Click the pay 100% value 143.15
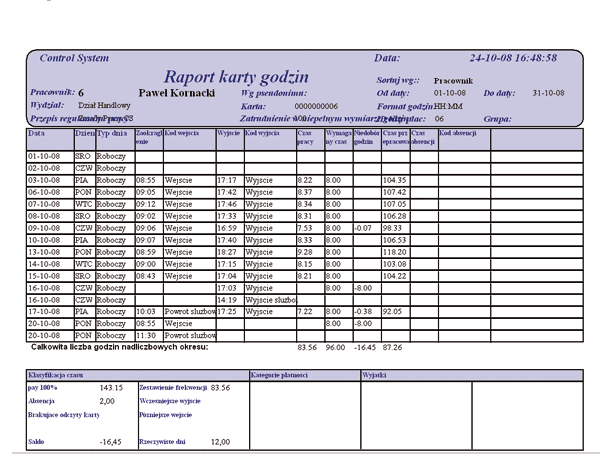The height and width of the screenshot is (454, 600). (x=111, y=388)
